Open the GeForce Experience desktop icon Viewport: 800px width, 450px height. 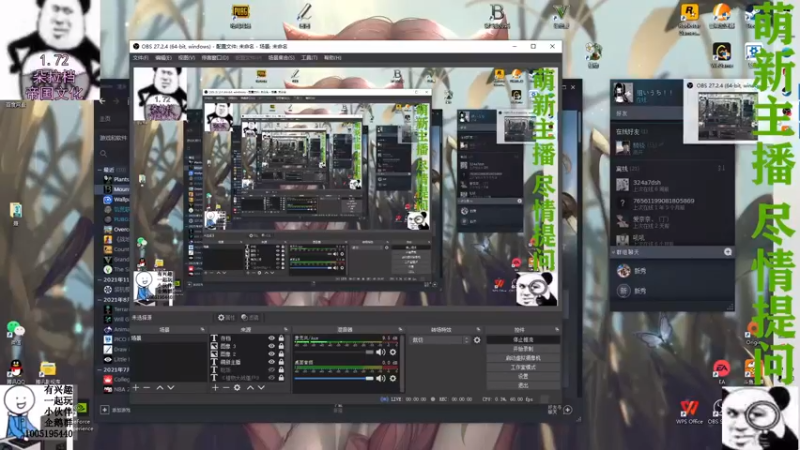(x=82, y=415)
